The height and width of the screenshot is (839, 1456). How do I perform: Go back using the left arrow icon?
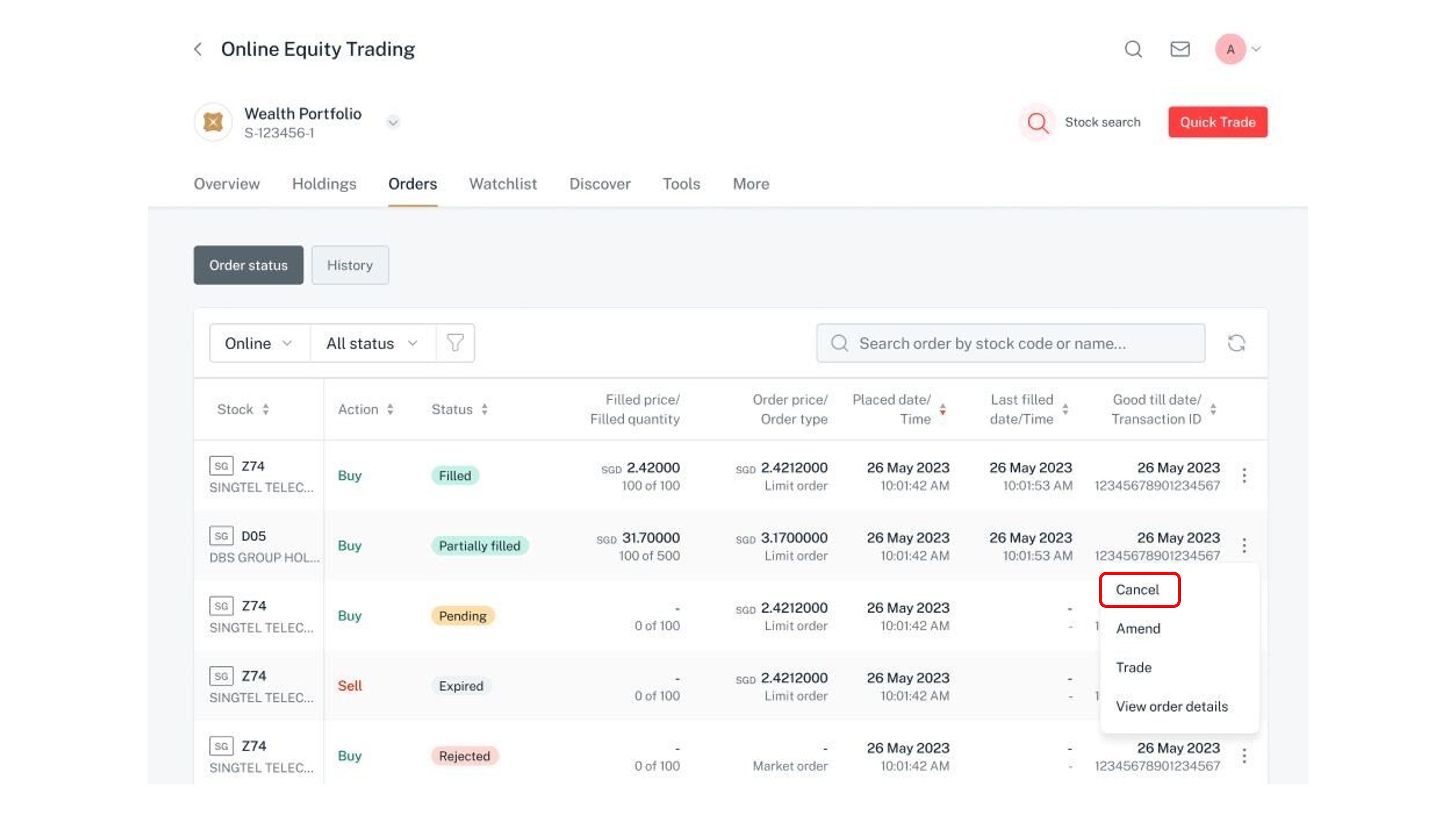click(198, 49)
